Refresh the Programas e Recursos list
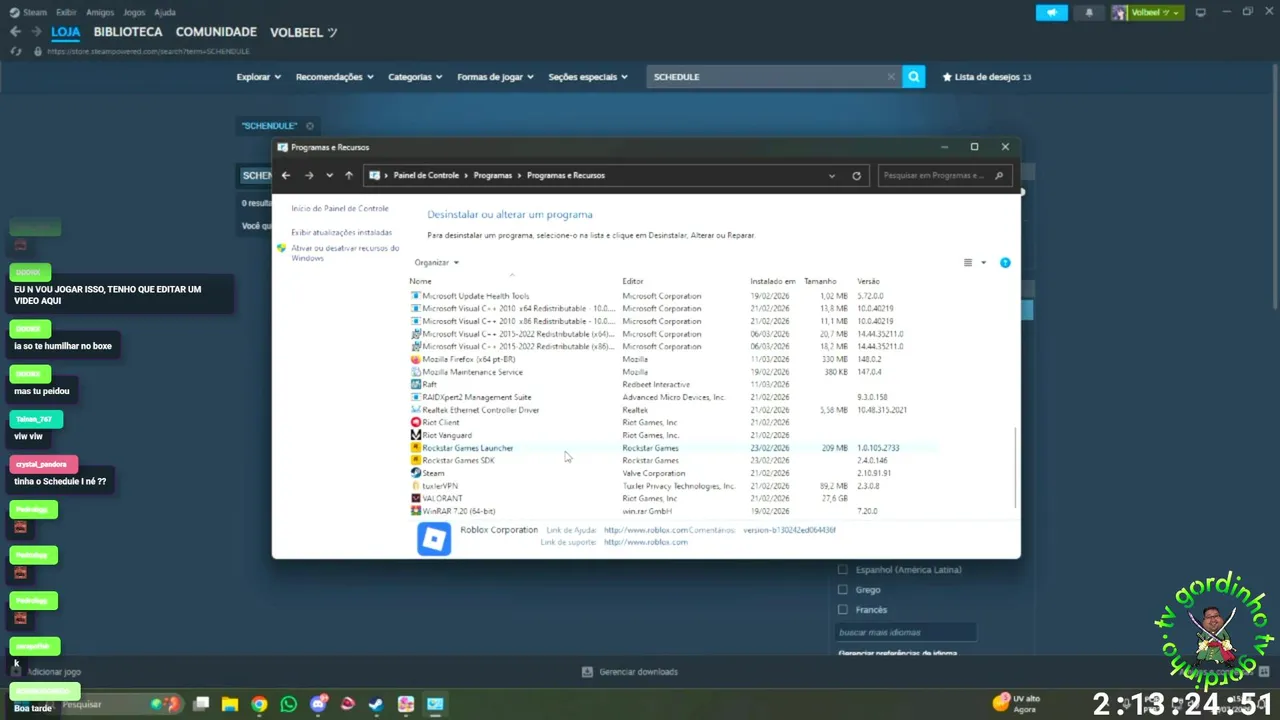Screen dimensions: 1280x720 pos(856,175)
